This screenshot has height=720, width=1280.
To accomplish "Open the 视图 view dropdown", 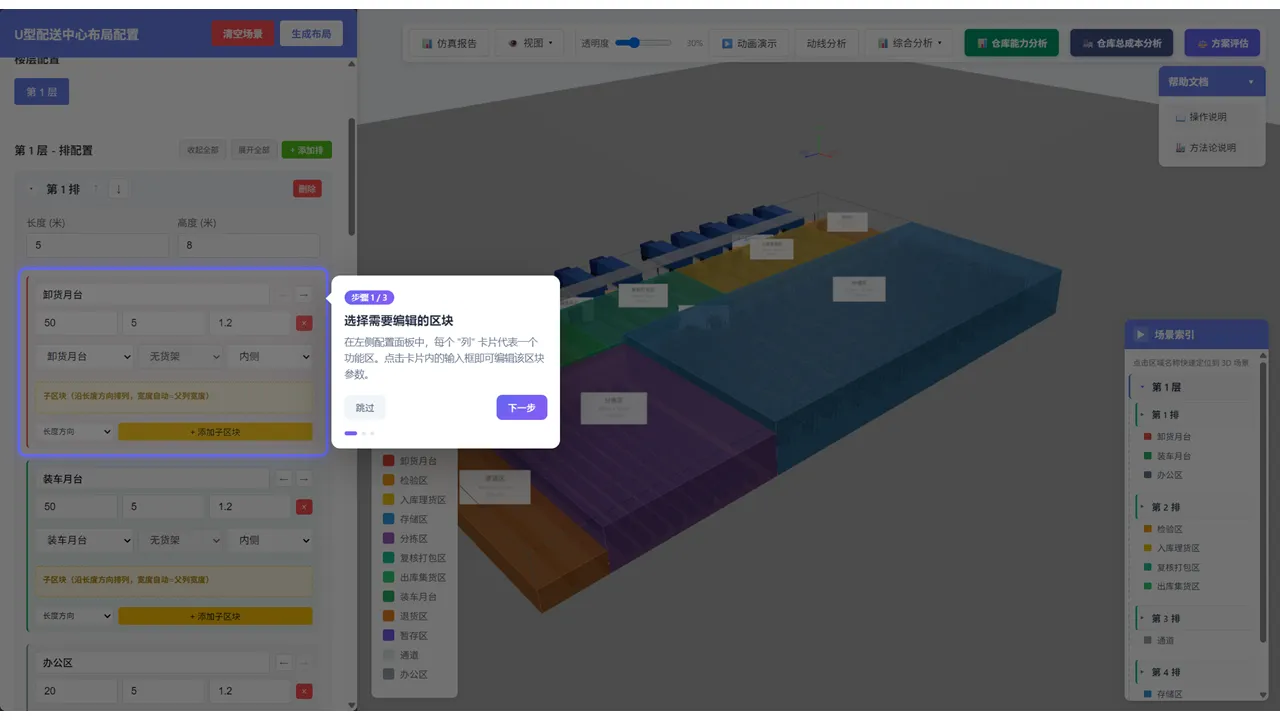I will 530,43.
